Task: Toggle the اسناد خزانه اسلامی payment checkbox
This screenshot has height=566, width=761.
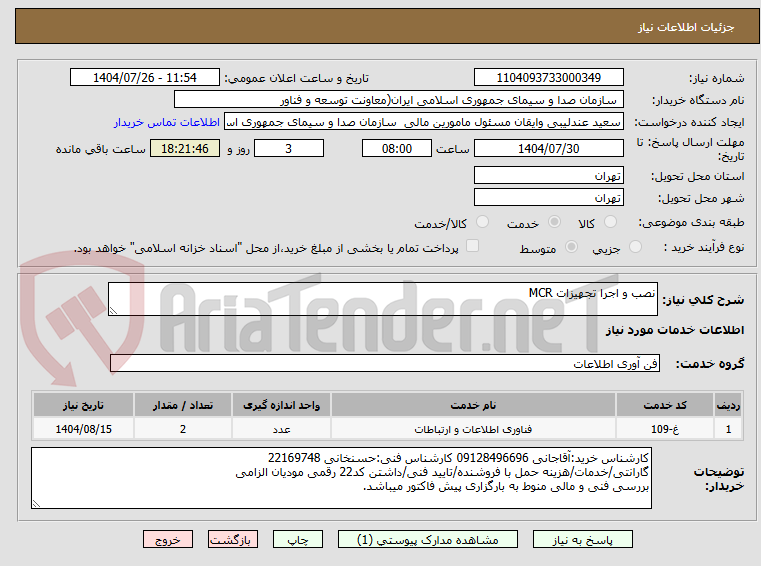Action: [472, 246]
